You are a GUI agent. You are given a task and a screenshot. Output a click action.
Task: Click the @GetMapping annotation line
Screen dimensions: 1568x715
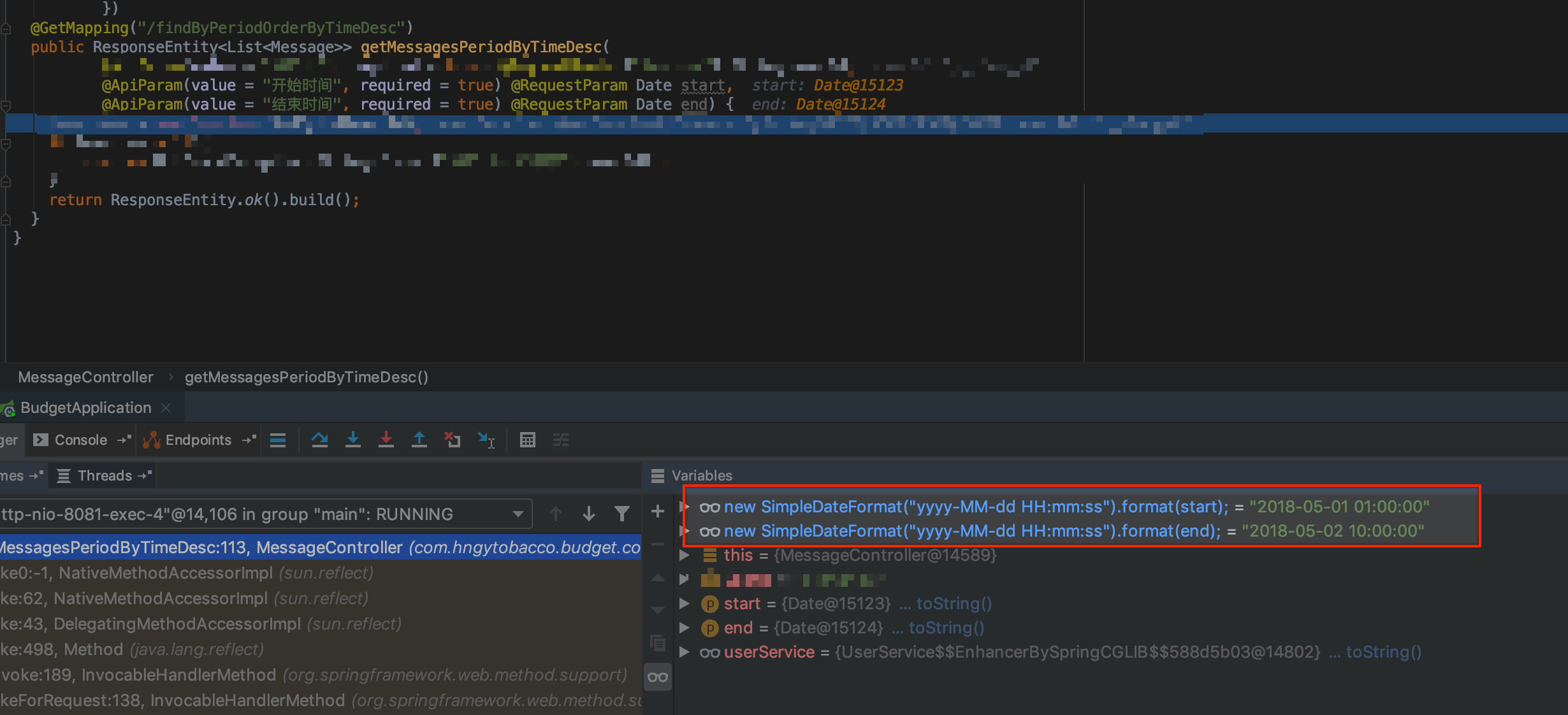(222, 28)
